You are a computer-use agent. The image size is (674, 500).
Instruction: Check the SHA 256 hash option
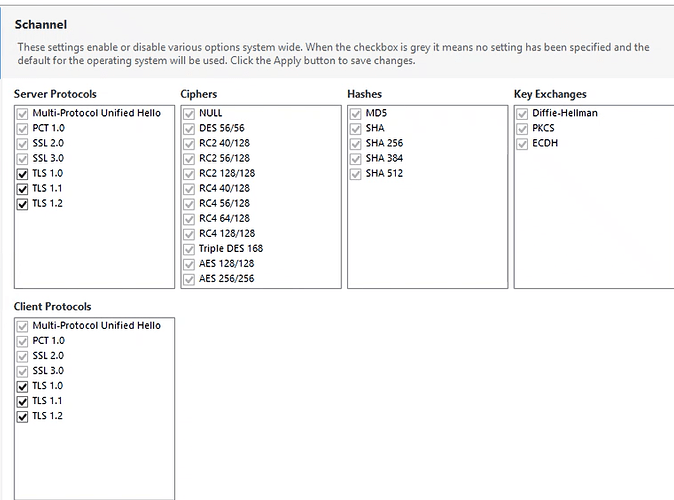coord(356,144)
